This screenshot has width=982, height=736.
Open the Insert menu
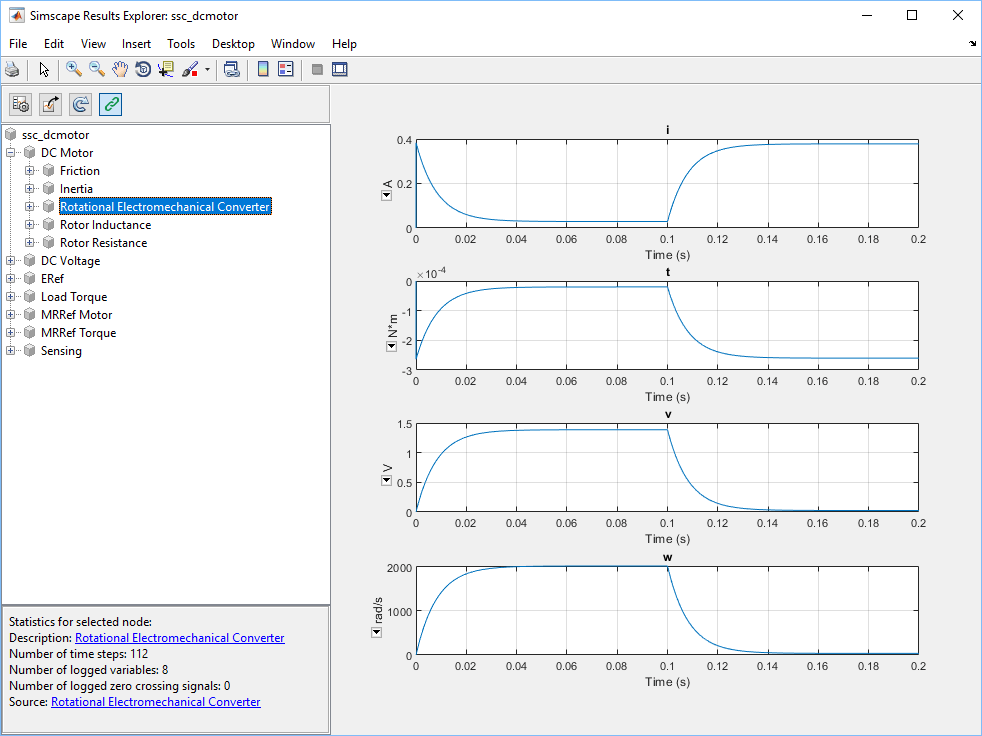point(136,44)
